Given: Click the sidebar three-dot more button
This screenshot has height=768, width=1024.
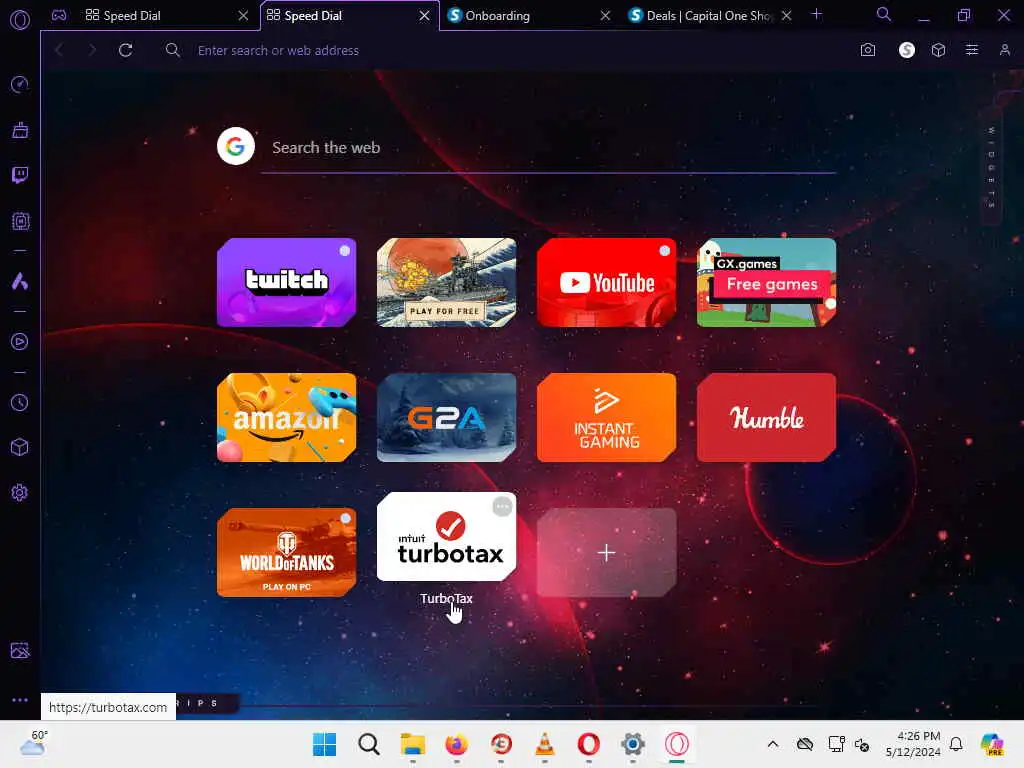Looking at the screenshot, I should click(x=20, y=699).
